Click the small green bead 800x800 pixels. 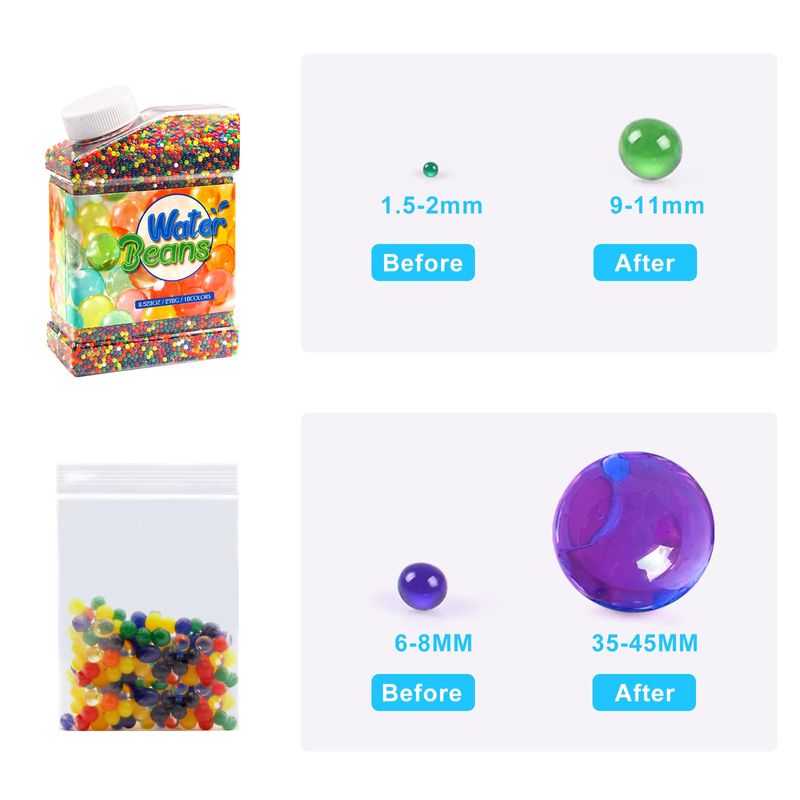pos(431,169)
